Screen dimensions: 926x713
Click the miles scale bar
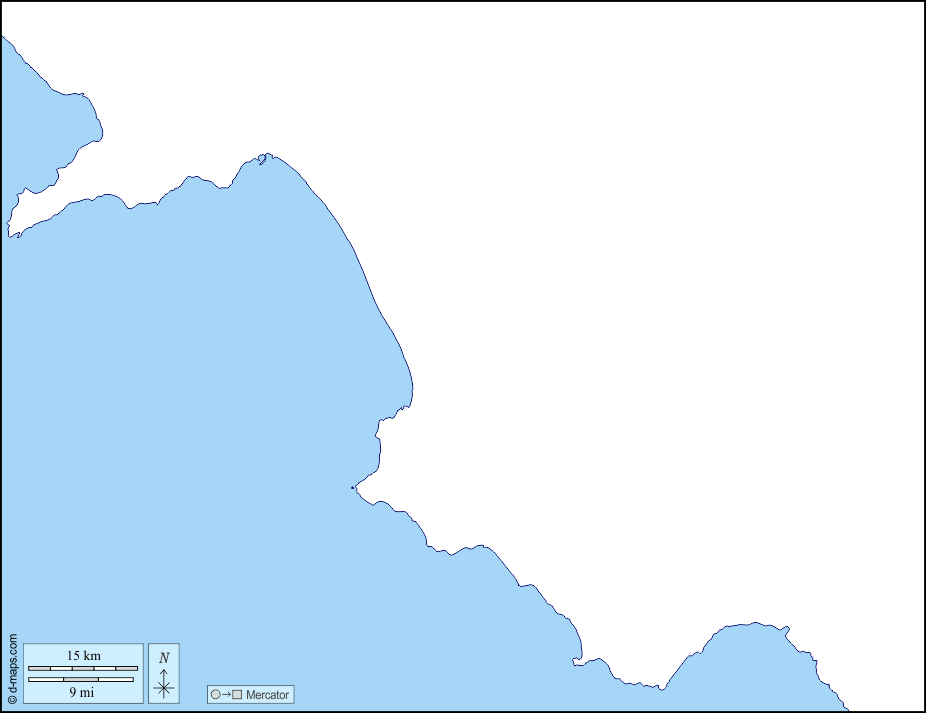(83, 680)
